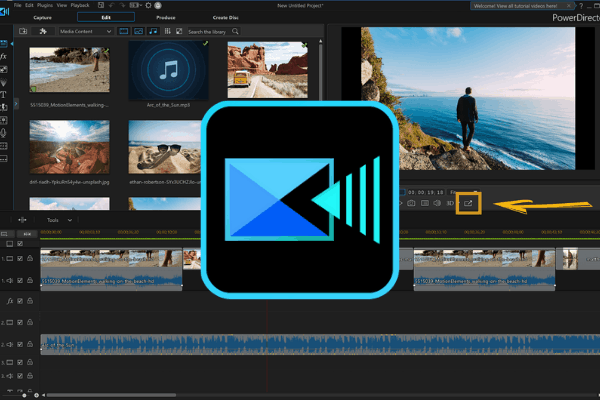Screen dimensions: 600x400
Task: Click the save project toolbar icon
Action: (101, 5)
